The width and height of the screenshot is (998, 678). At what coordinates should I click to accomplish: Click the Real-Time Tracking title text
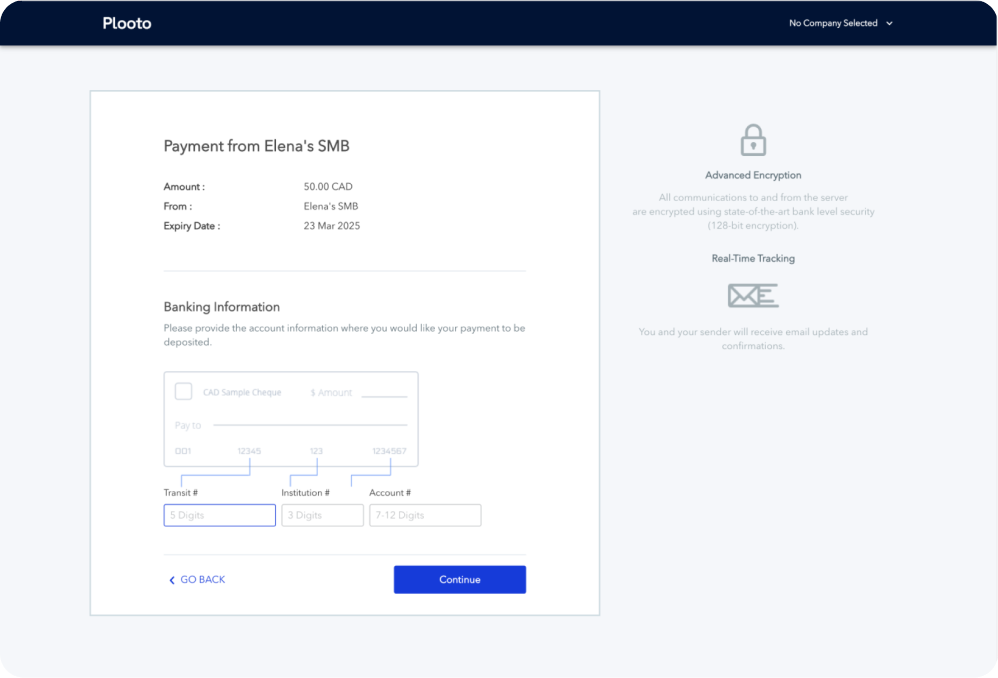[753, 258]
